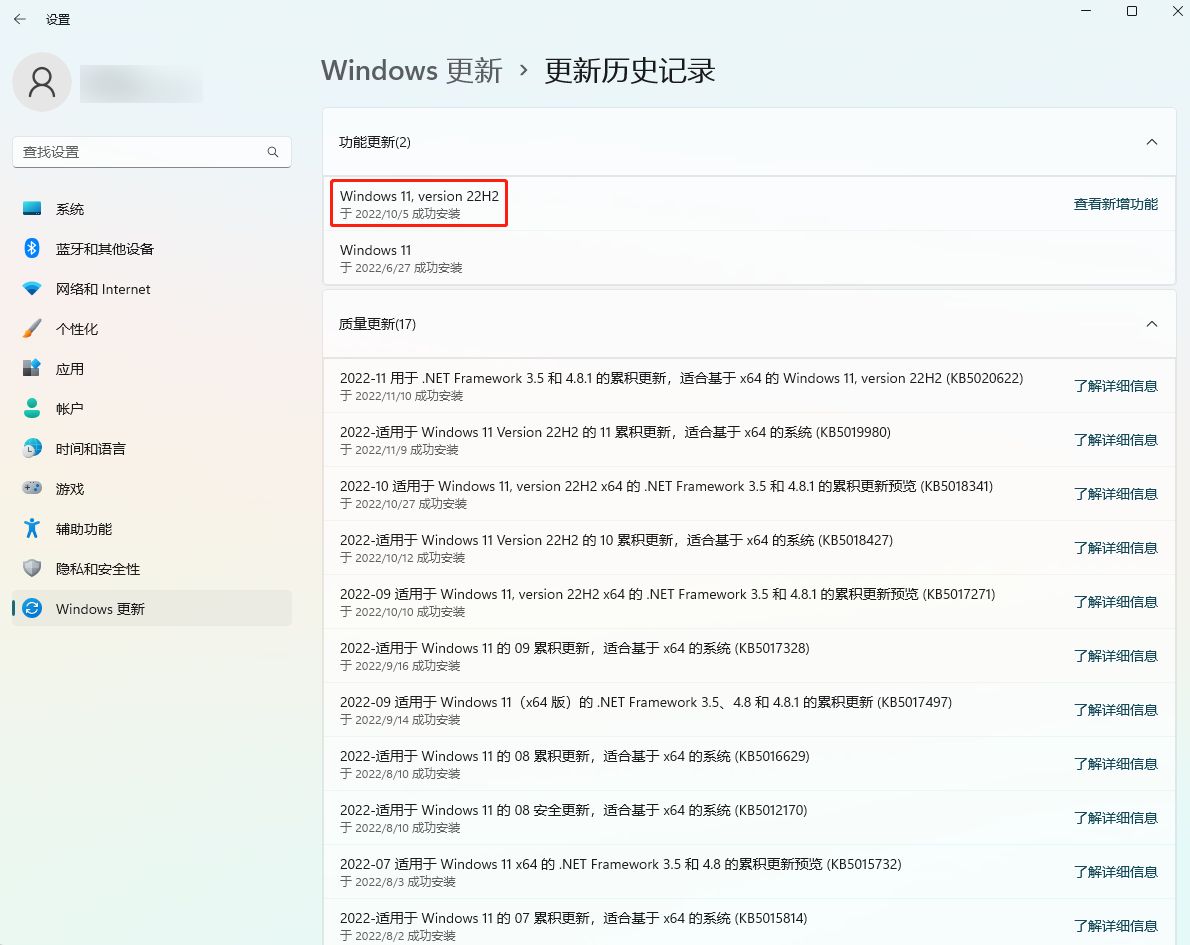This screenshot has height=945, width=1190.
Task: Open 了解详细信息 for KB5016629
Action: pos(1116,764)
